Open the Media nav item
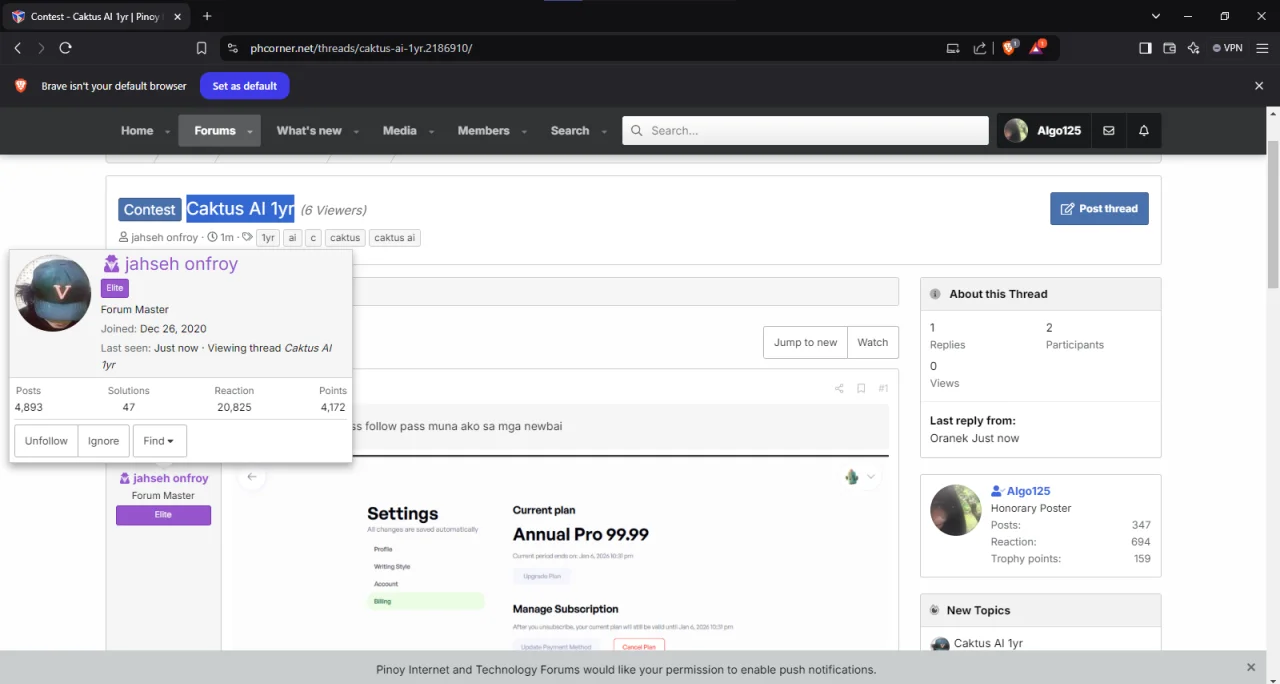The width and height of the screenshot is (1280, 684). point(399,131)
